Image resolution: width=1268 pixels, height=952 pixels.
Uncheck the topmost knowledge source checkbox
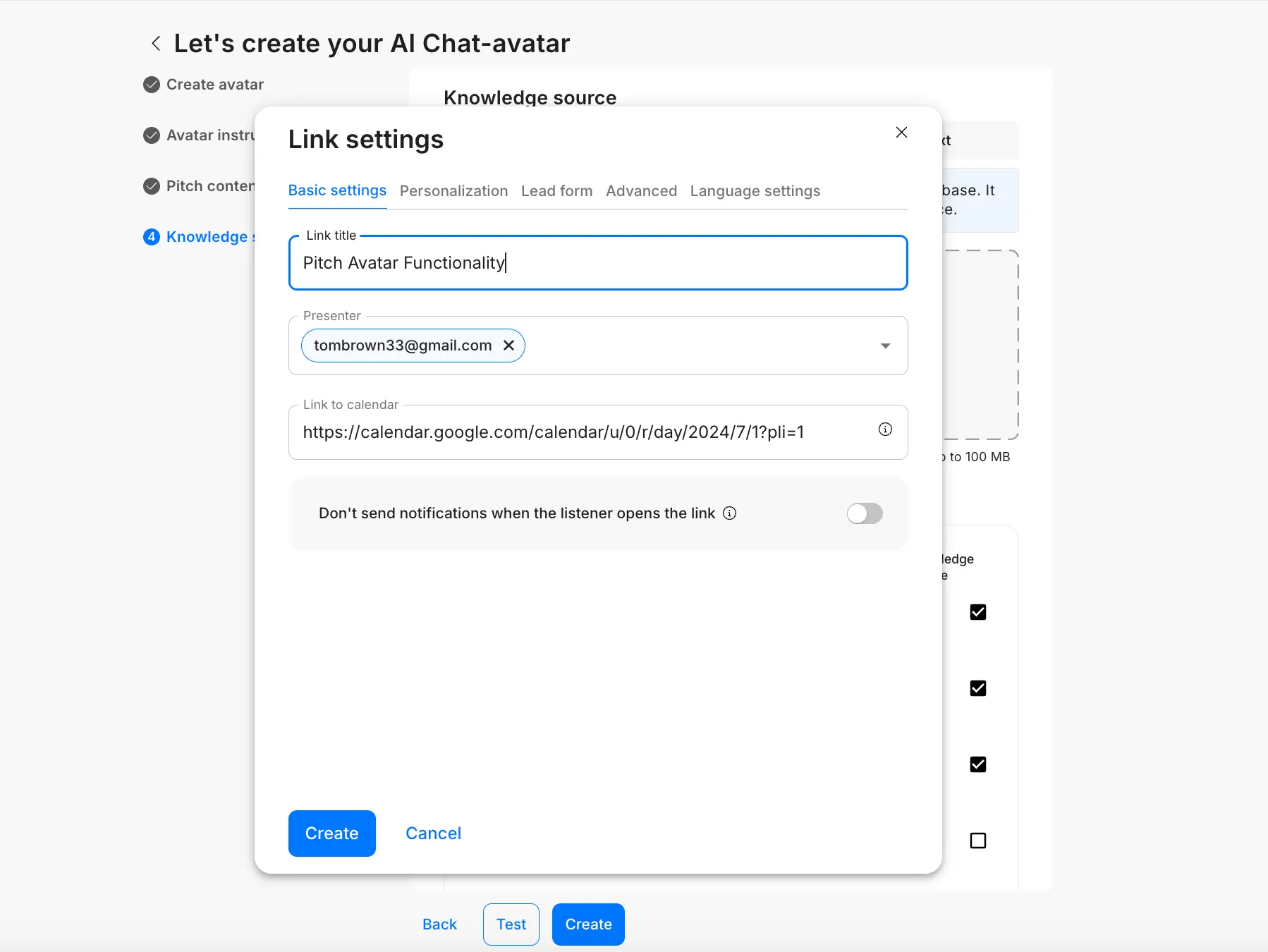pyautogui.click(x=977, y=611)
